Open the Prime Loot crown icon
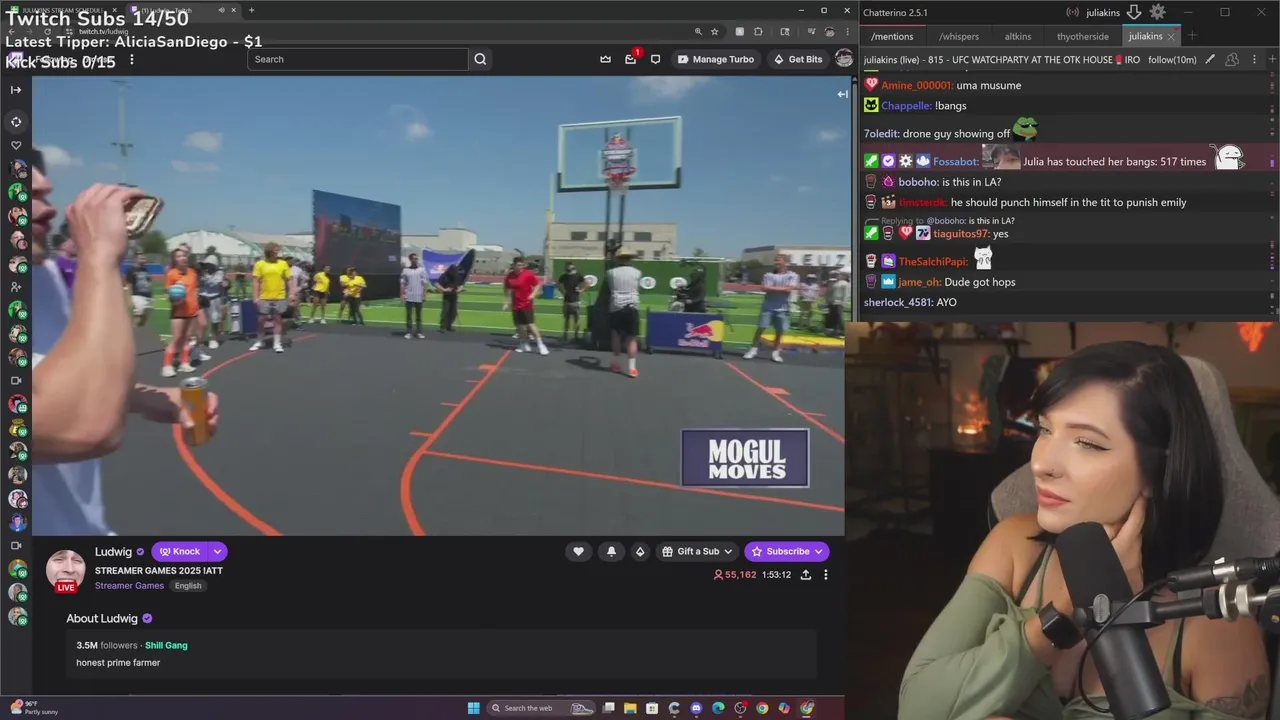Viewport: 1280px width, 720px height. (x=605, y=59)
